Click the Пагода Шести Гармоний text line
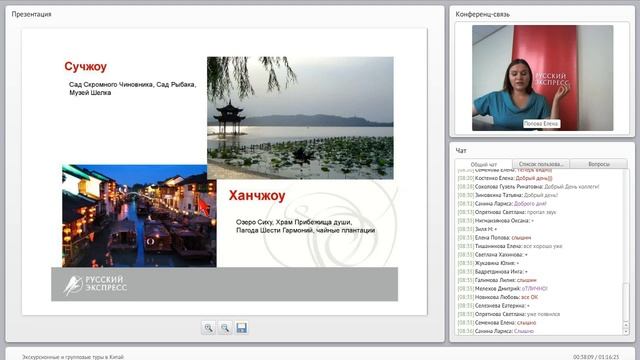Viewport: 640px width, 360px height. 305,230
